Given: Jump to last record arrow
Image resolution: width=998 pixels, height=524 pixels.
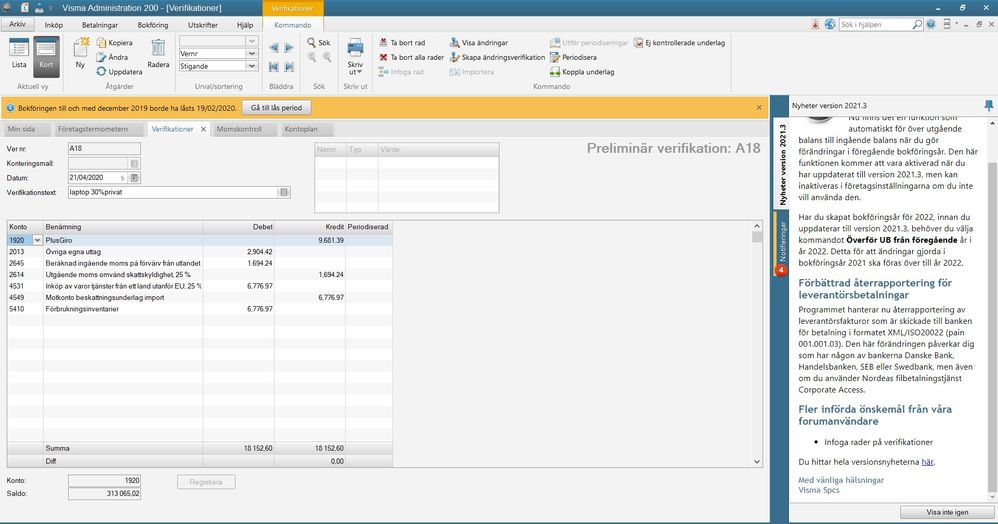Looking at the screenshot, I should [x=289, y=66].
